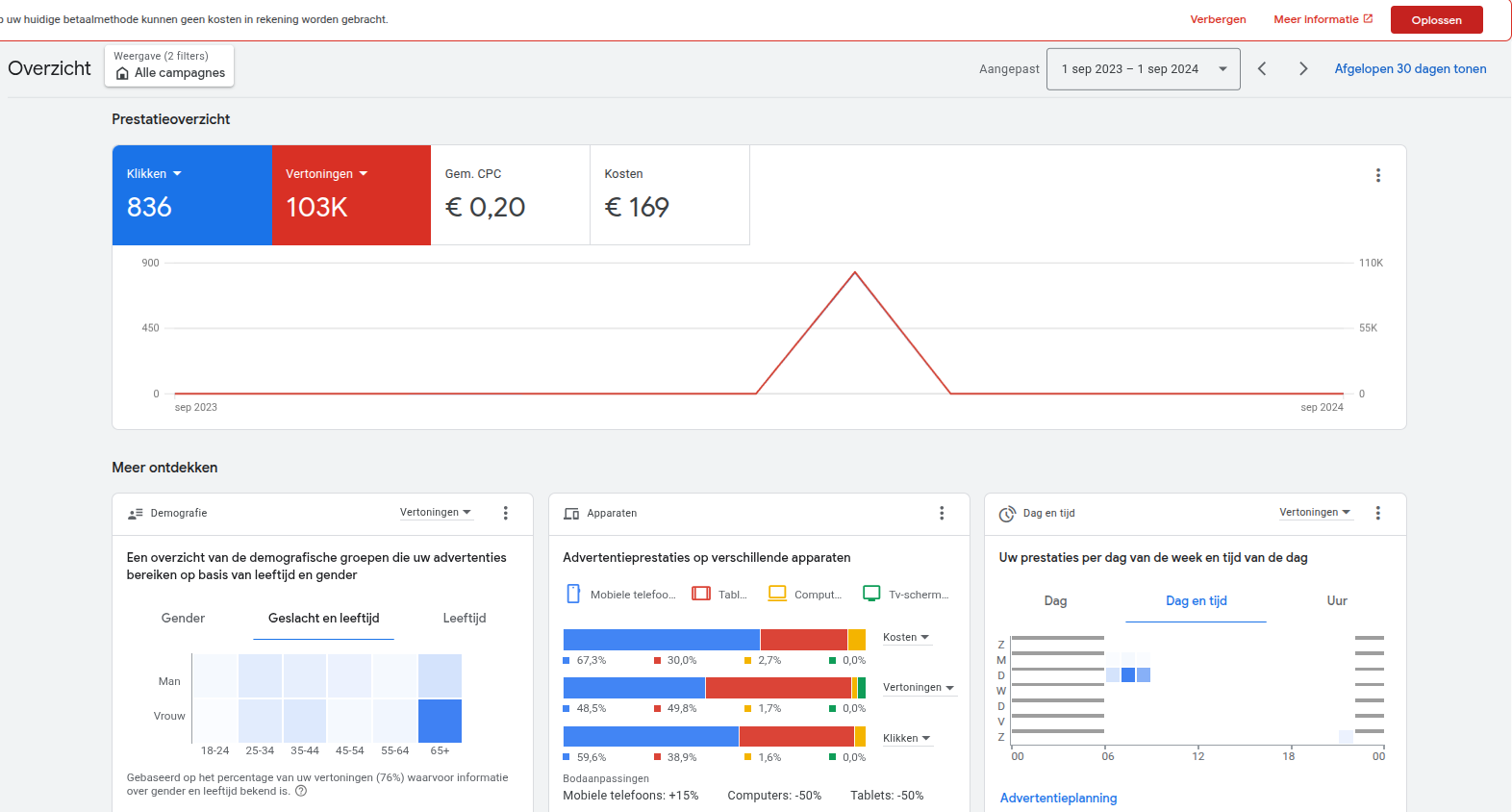
Task: Open the Alle campagnes view filter
Action: [x=169, y=66]
